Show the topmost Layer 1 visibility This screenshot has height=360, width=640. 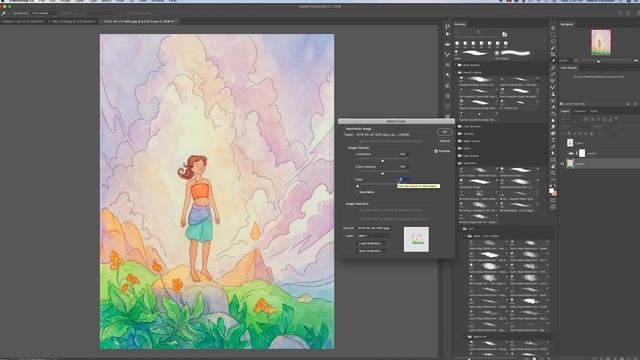[562, 142]
